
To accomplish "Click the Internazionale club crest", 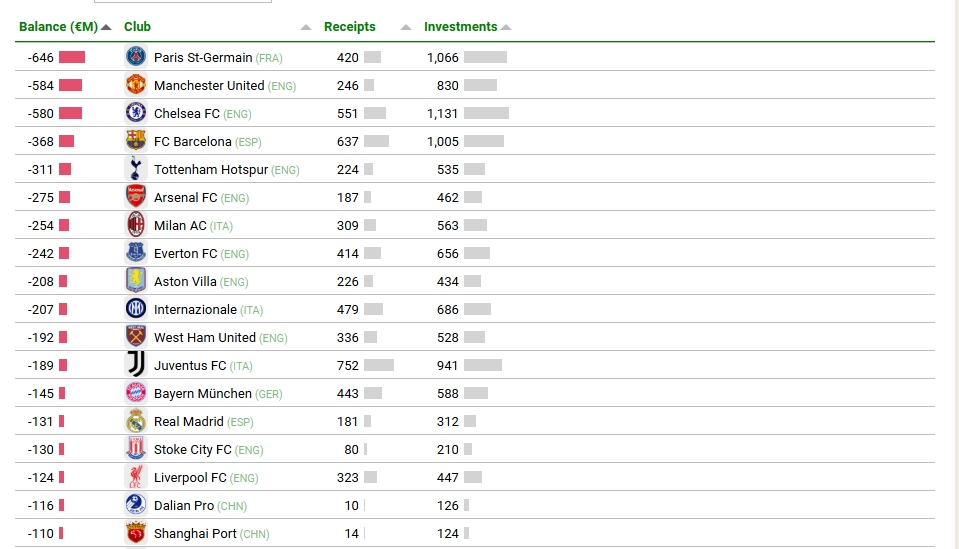I will pyautogui.click(x=136, y=309).
